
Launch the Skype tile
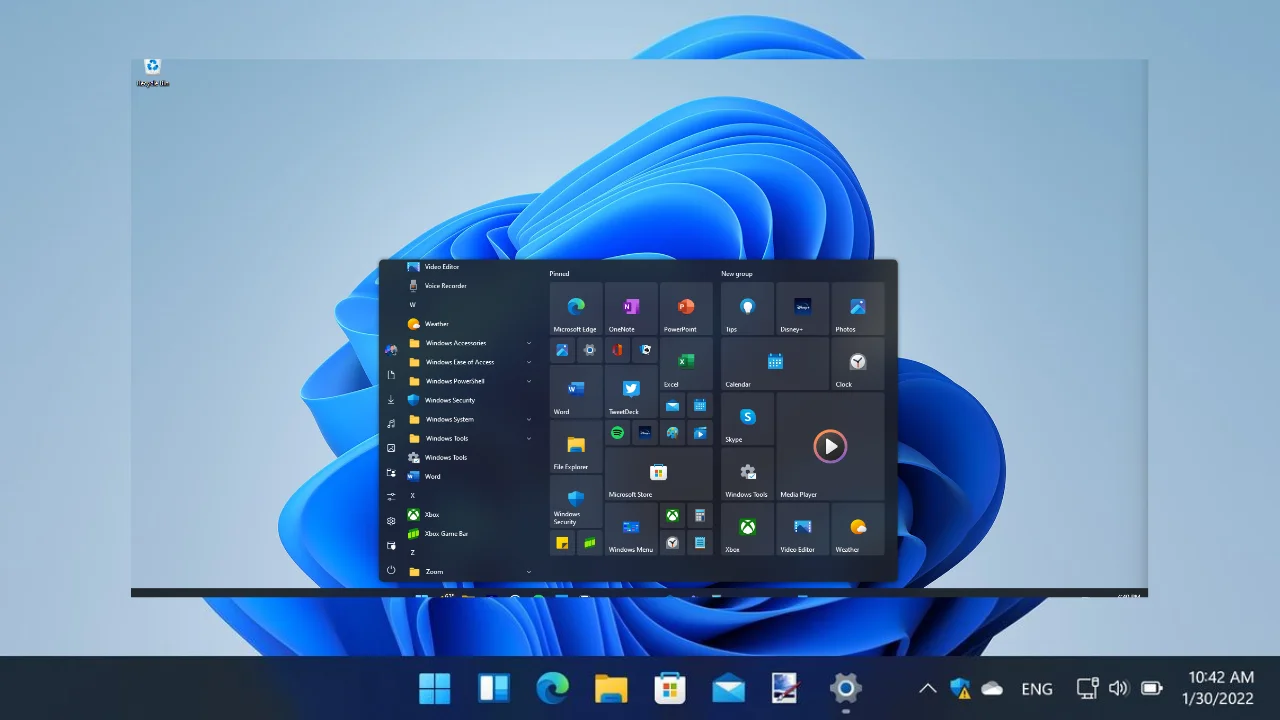pos(747,418)
